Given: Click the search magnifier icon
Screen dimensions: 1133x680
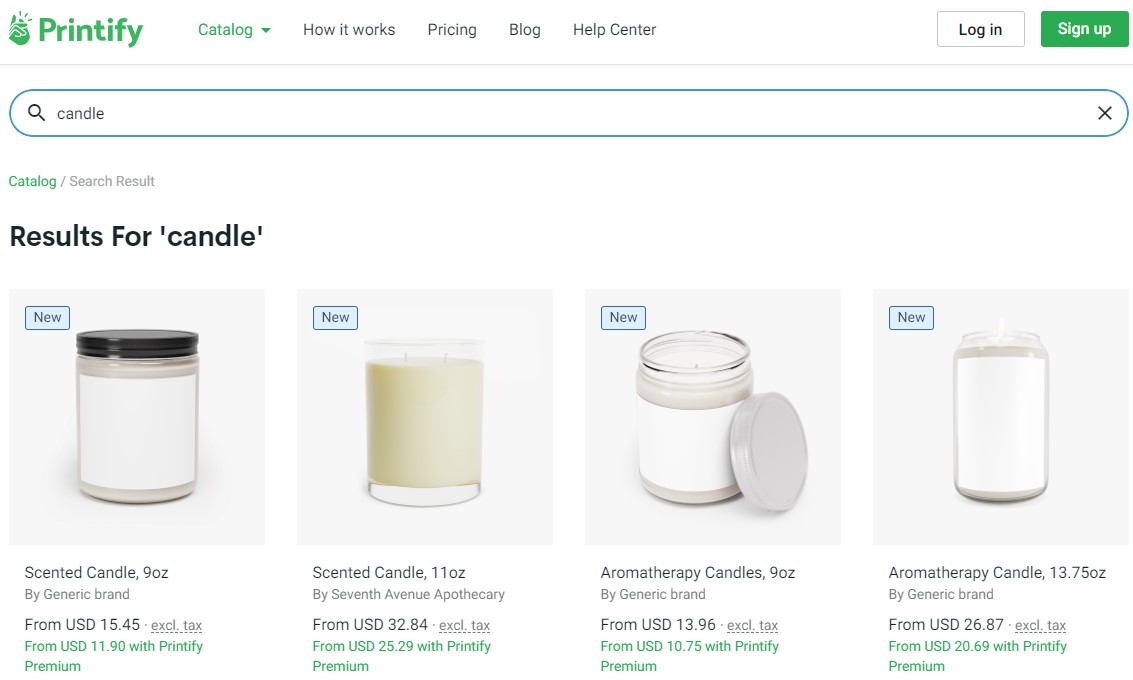Looking at the screenshot, I should [x=36, y=112].
